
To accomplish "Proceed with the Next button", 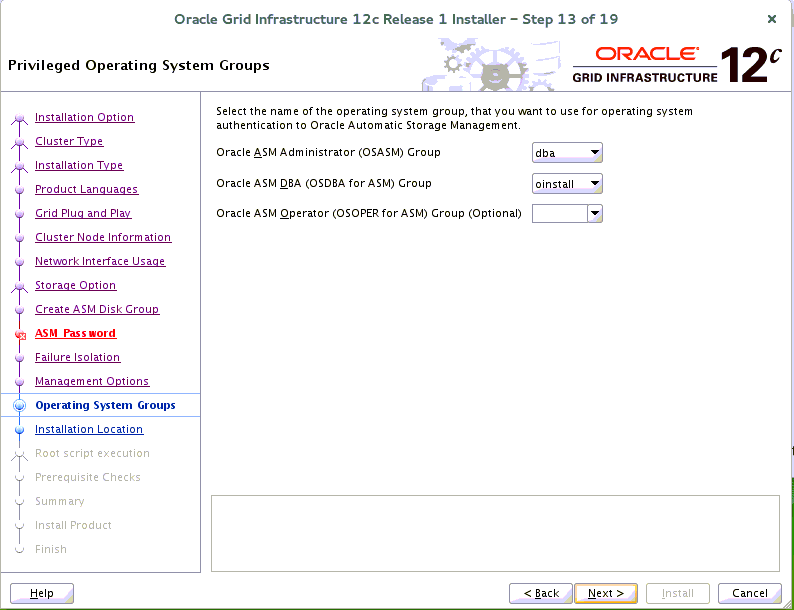I will click(606, 593).
